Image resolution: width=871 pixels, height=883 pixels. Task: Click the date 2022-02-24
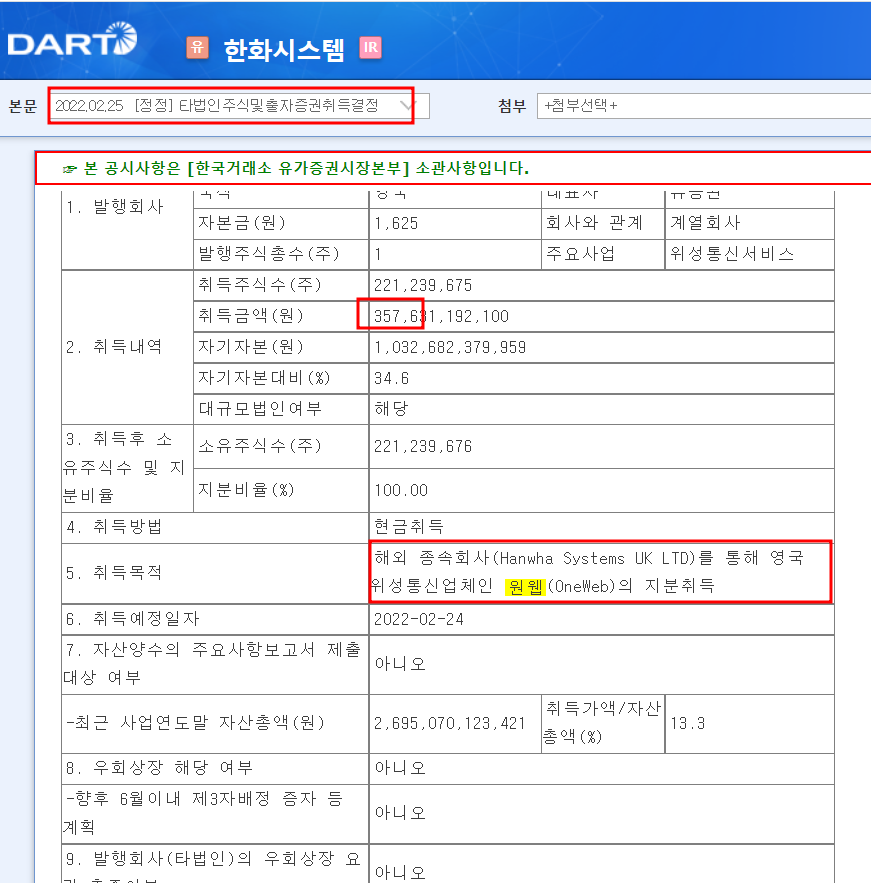coord(418,619)
